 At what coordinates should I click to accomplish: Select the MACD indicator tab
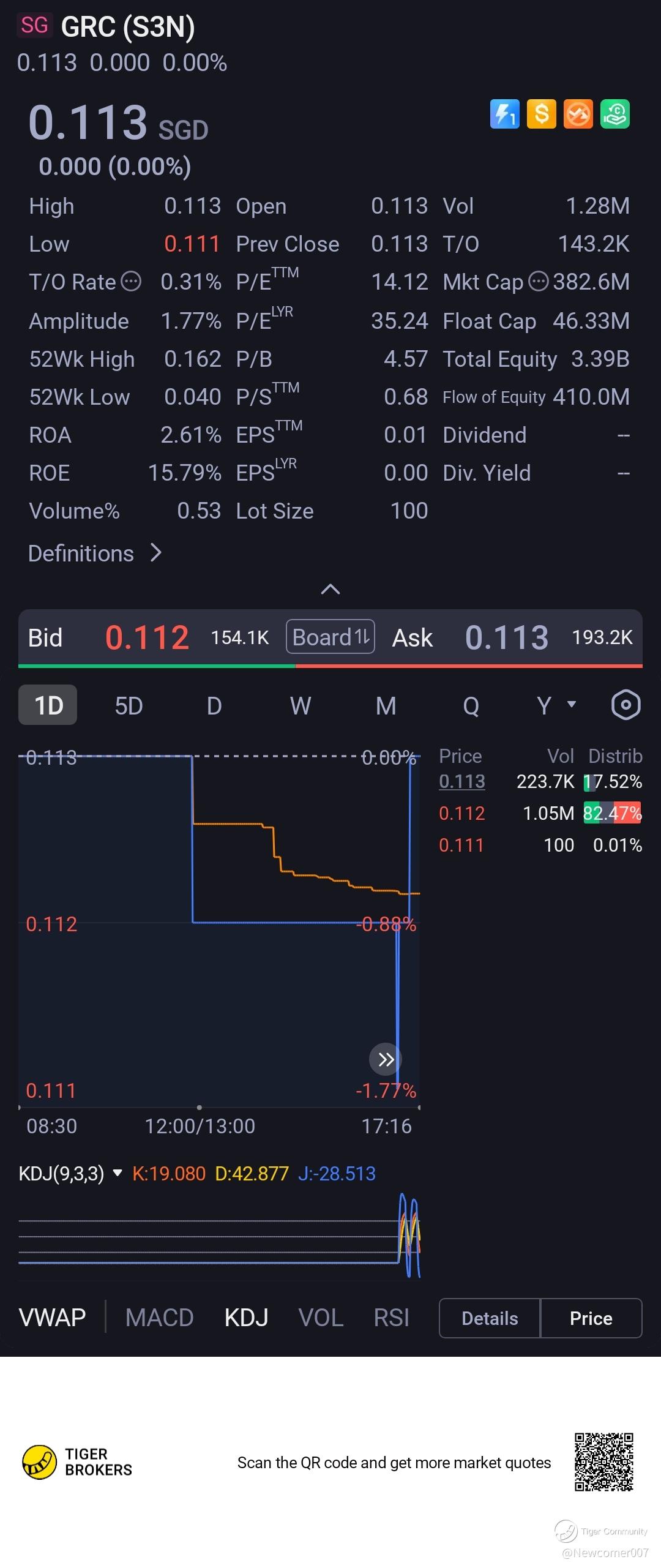159,1318
